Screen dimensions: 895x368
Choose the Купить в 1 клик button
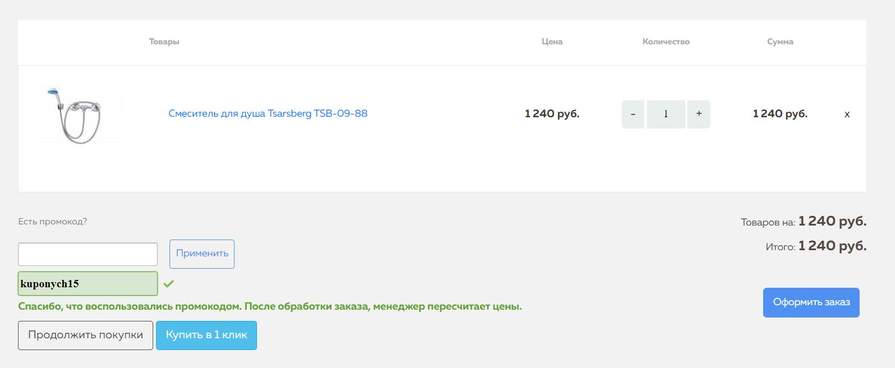pos(207,335)
